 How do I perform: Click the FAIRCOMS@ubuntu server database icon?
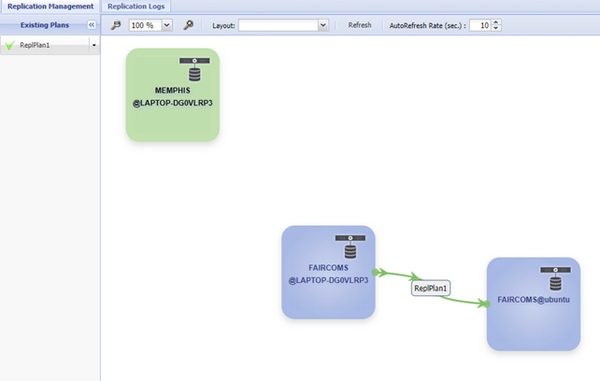coord(556,279)
